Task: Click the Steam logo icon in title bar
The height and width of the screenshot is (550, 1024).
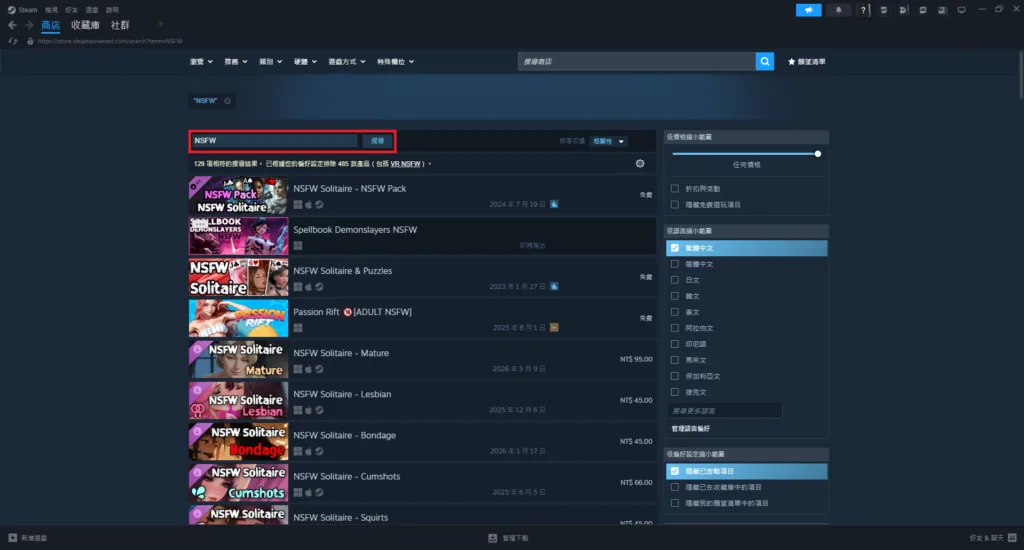Action: [11, 10]
